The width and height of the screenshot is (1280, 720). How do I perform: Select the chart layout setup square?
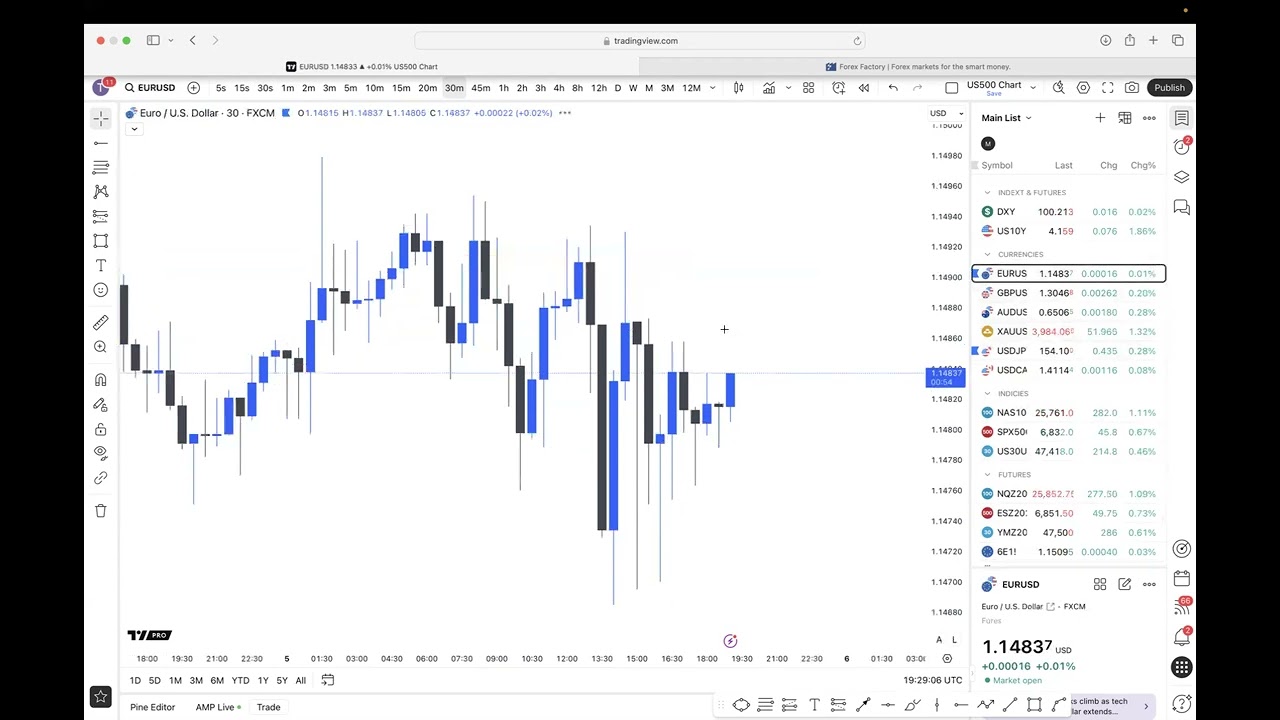[x=952, y=88]
